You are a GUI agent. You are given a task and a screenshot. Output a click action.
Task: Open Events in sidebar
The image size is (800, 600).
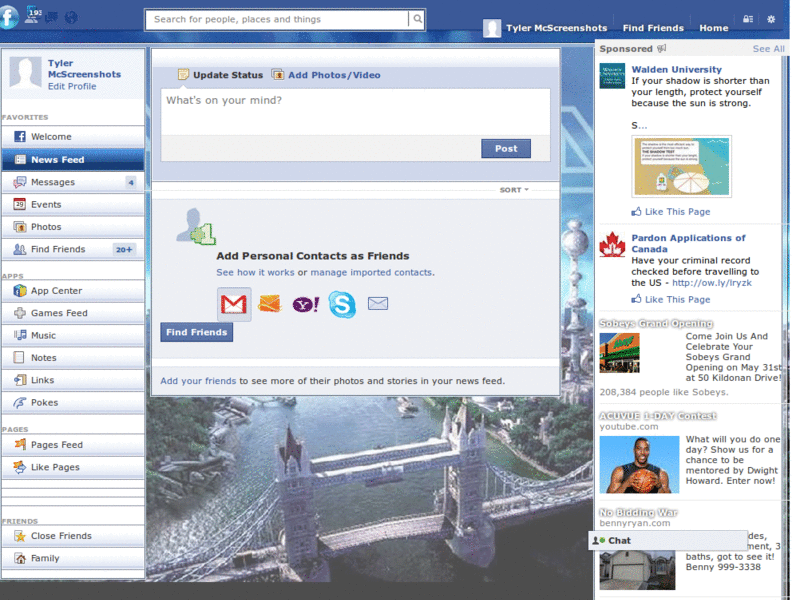pyautogui.click(x=73, y=204)
